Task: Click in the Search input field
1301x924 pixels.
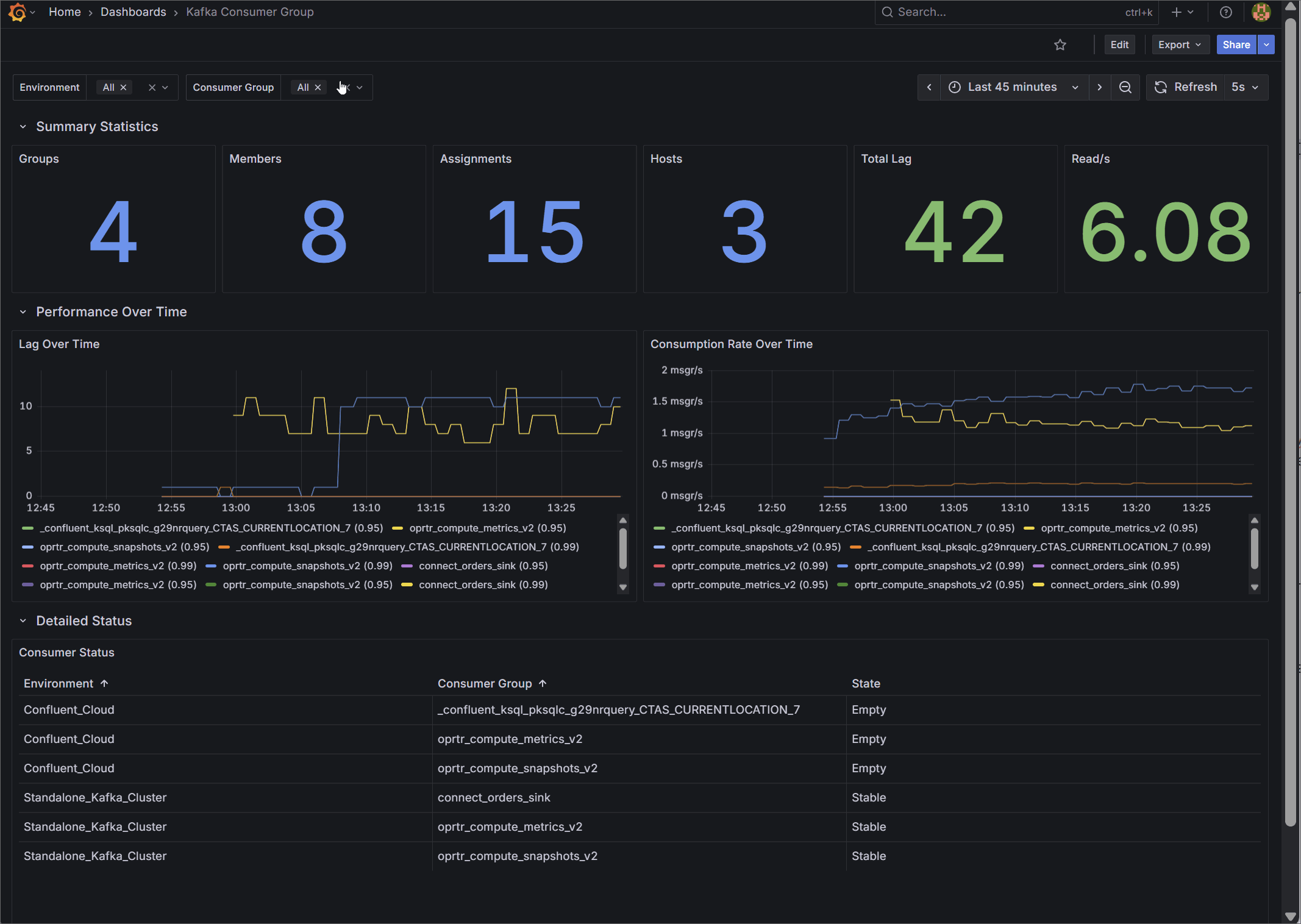Action: 1000,12
